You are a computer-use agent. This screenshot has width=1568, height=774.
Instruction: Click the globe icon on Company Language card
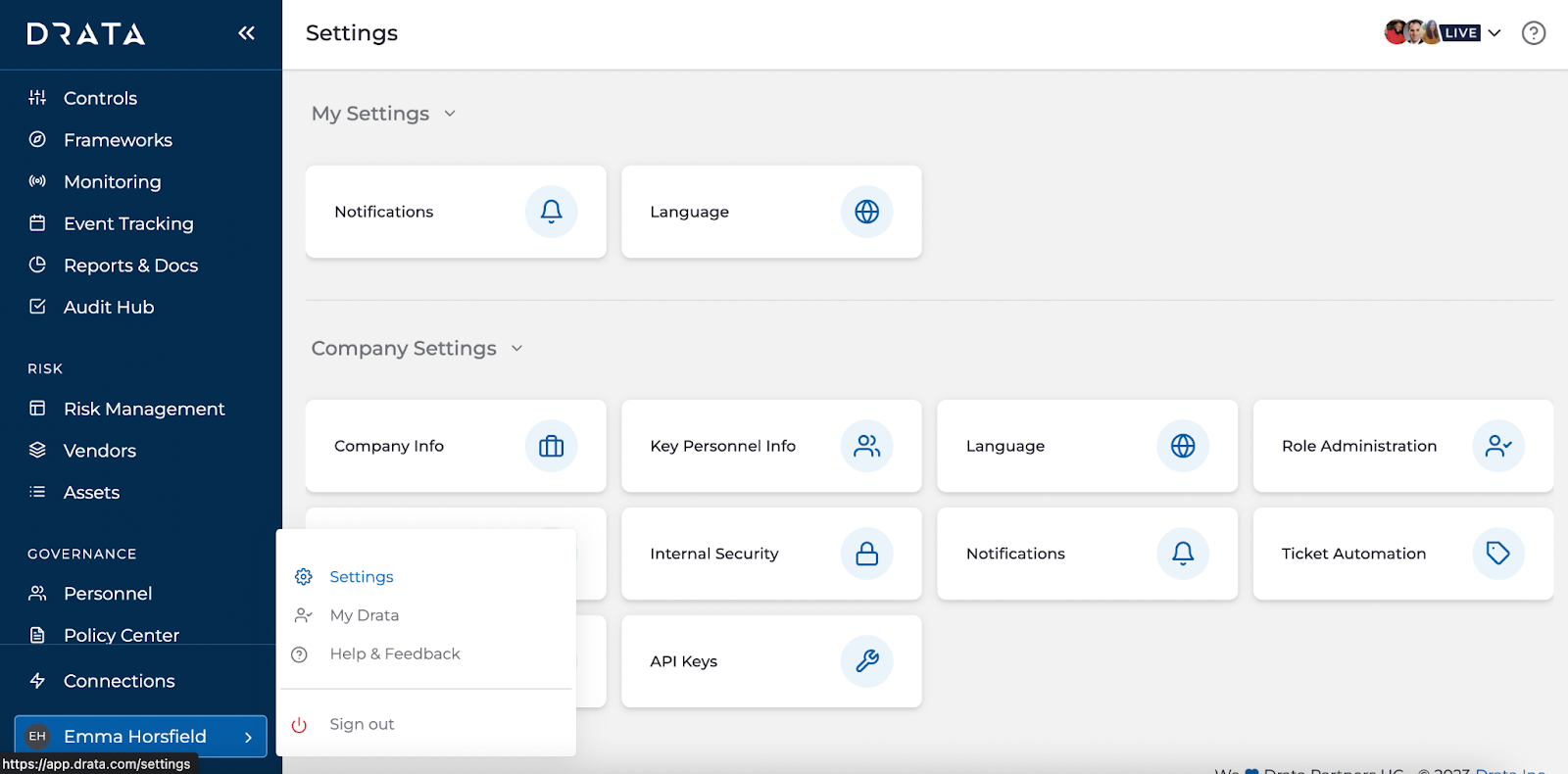click(x=1183, y=446)
